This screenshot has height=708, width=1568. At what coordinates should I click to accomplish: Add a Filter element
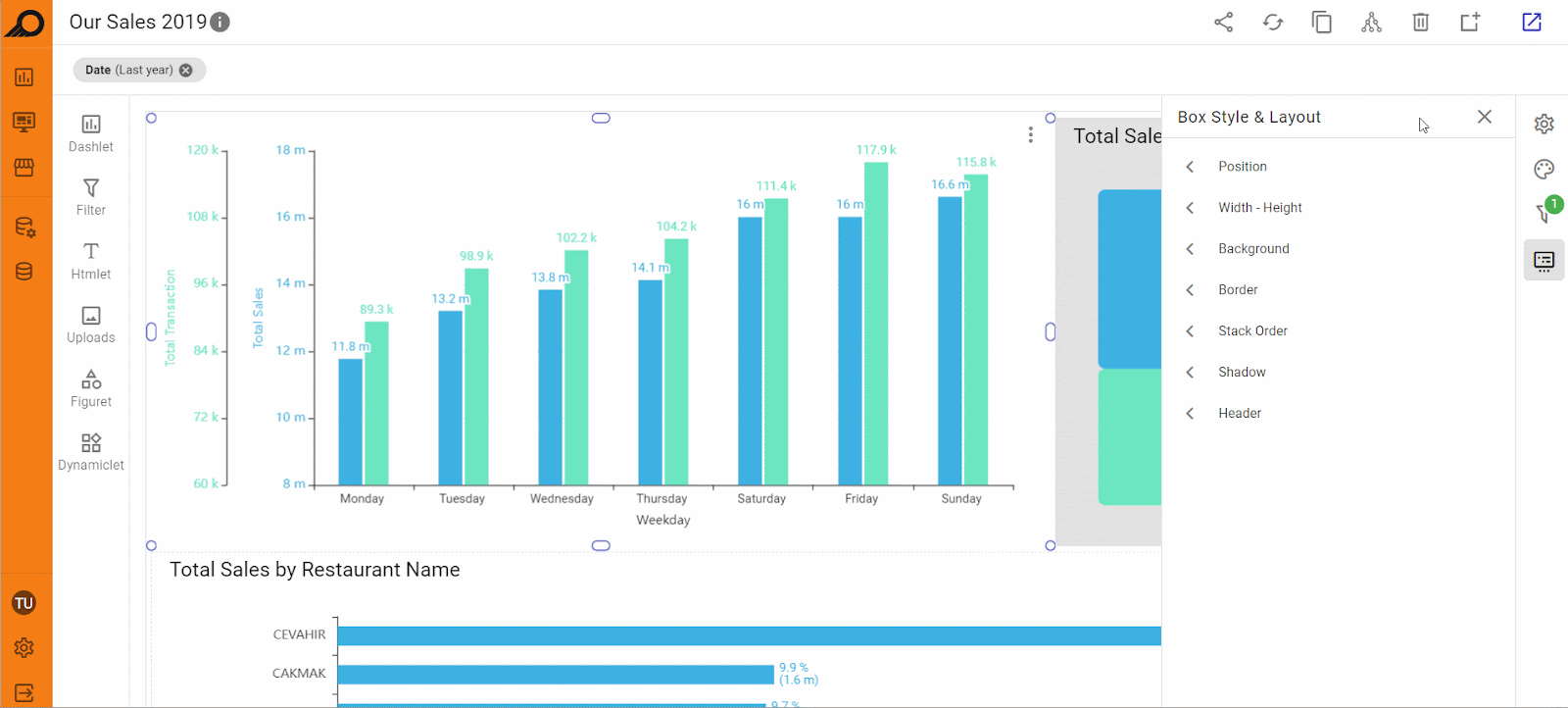[x=91, y=196]
